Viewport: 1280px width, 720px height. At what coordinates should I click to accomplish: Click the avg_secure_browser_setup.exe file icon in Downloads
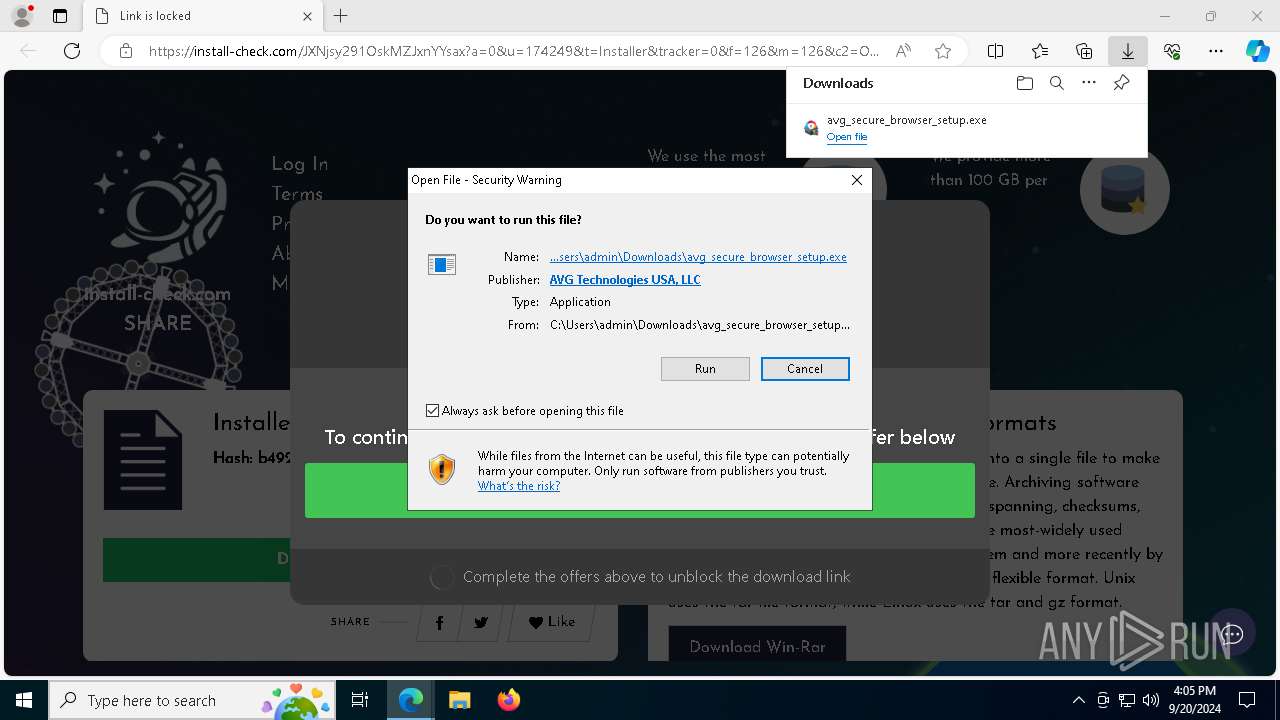tap(811, 128)
